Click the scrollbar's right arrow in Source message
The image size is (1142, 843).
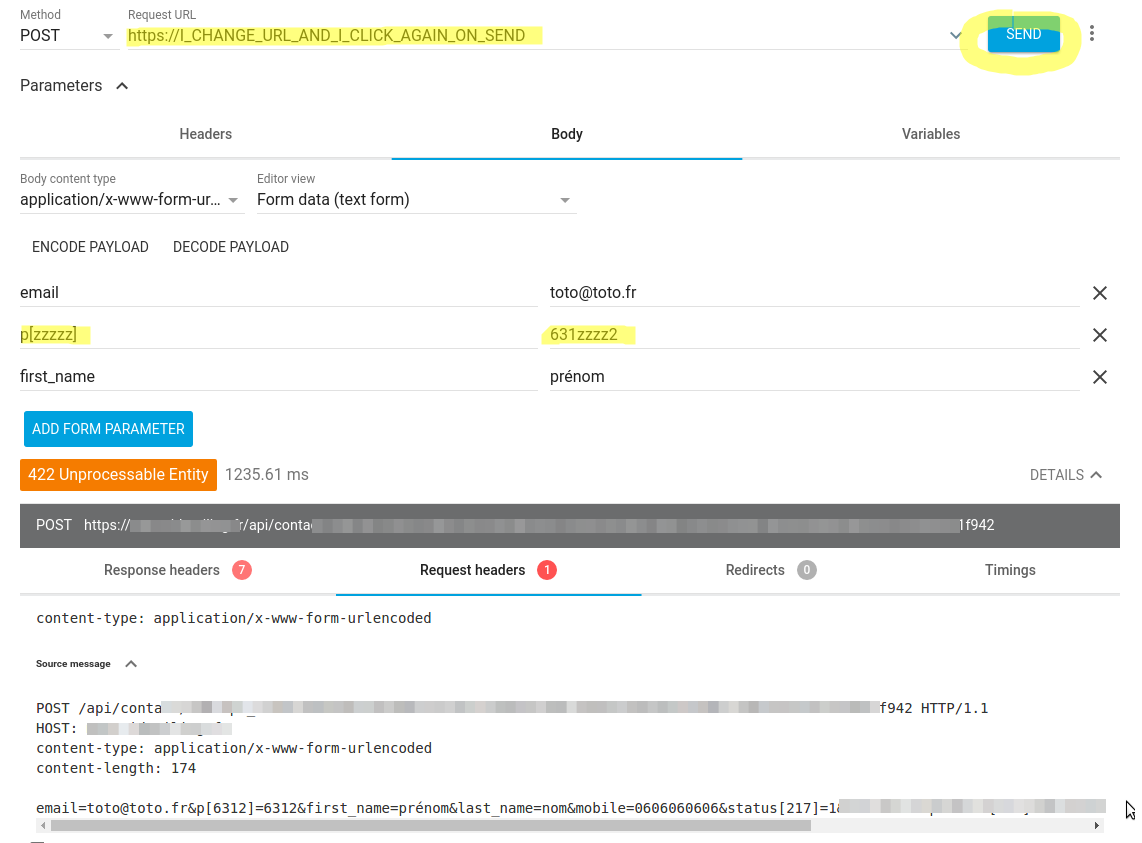pyautogui.click(x=1095, y=825)
